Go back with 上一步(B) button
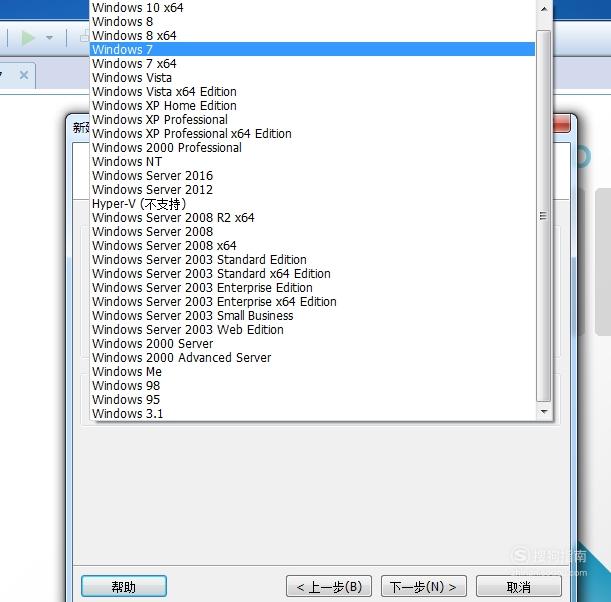611x602 pixels. tap(329, 586)
